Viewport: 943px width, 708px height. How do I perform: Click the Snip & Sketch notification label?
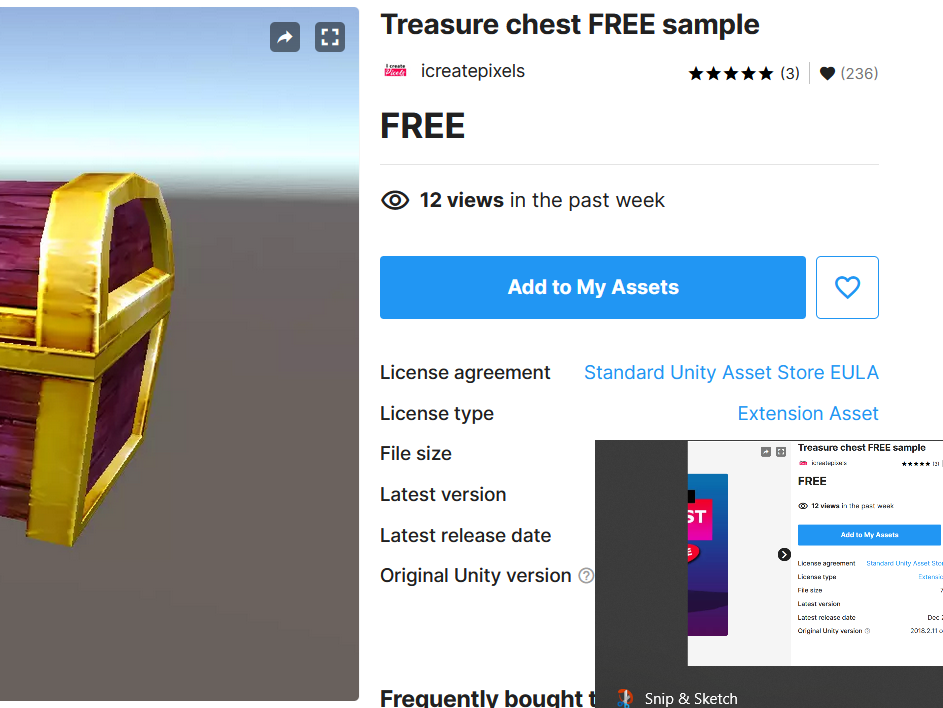coord(691,698)
